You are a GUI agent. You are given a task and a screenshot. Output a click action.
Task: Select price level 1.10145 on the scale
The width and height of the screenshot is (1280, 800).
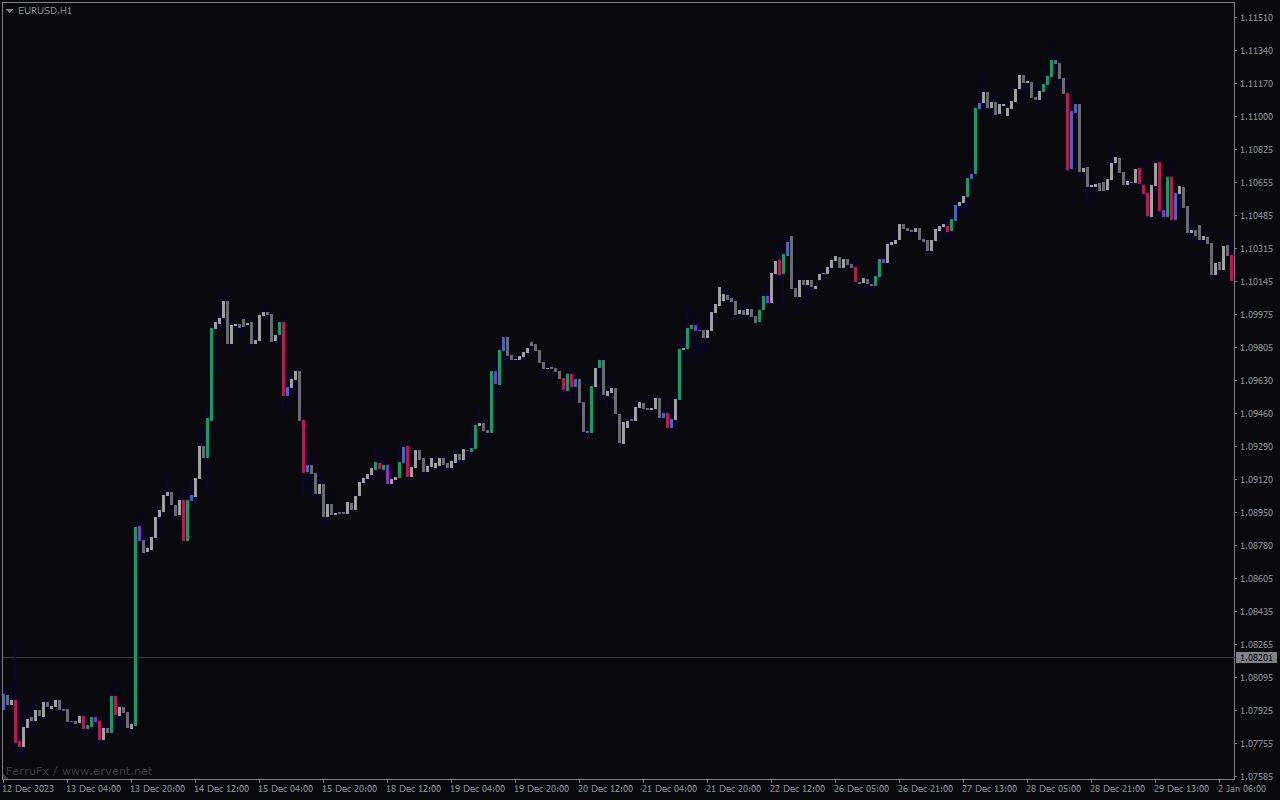coord(1256,281)
